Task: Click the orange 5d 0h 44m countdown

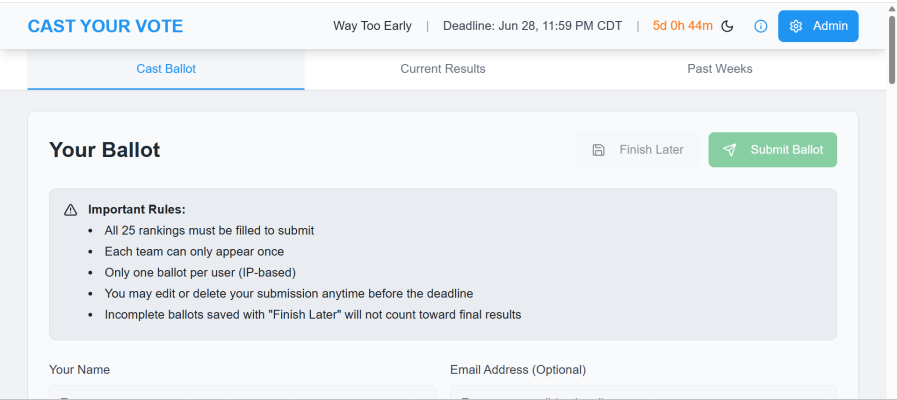Action: coord(682,26)
